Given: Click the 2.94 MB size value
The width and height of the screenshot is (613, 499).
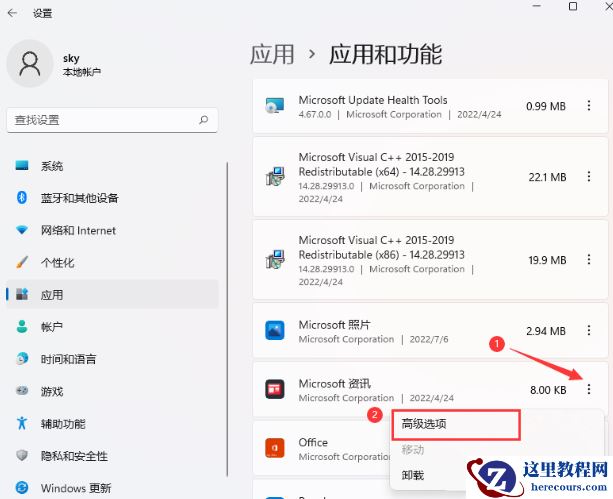Looking at the screenshot, I should click(x=546, y=331).
